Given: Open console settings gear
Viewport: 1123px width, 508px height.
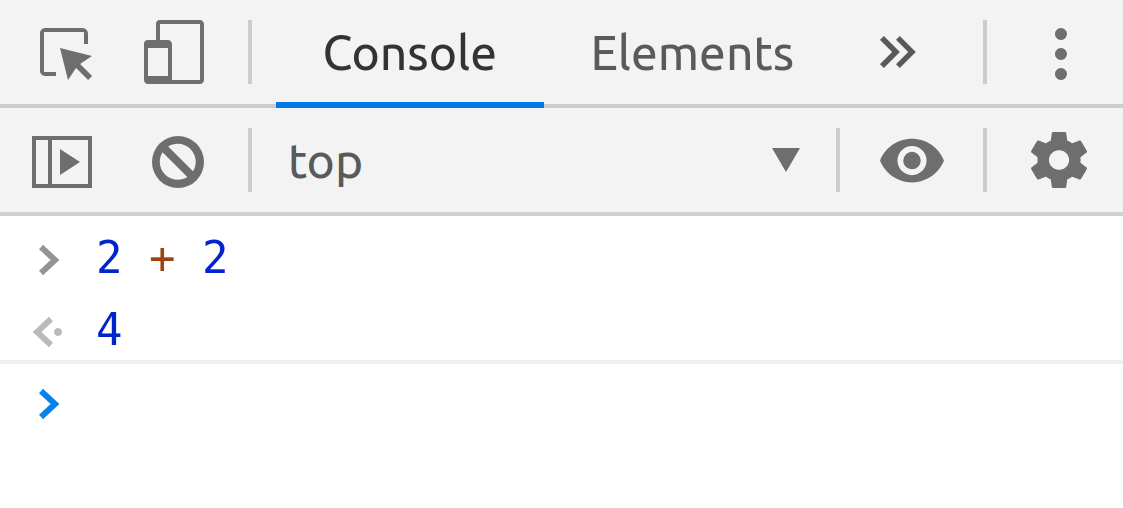Looking at the screenshot, I should click(x=1058, y=160).
